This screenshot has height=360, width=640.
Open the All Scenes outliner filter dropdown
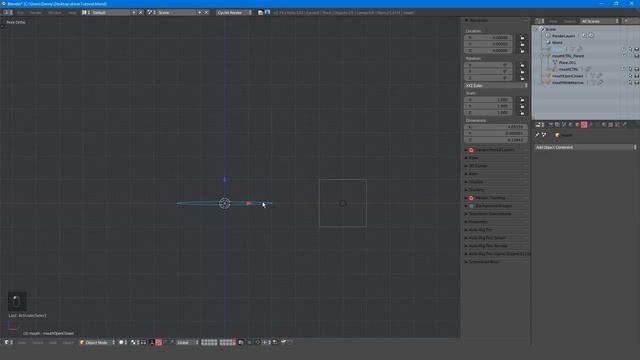(x=600, y=21)
